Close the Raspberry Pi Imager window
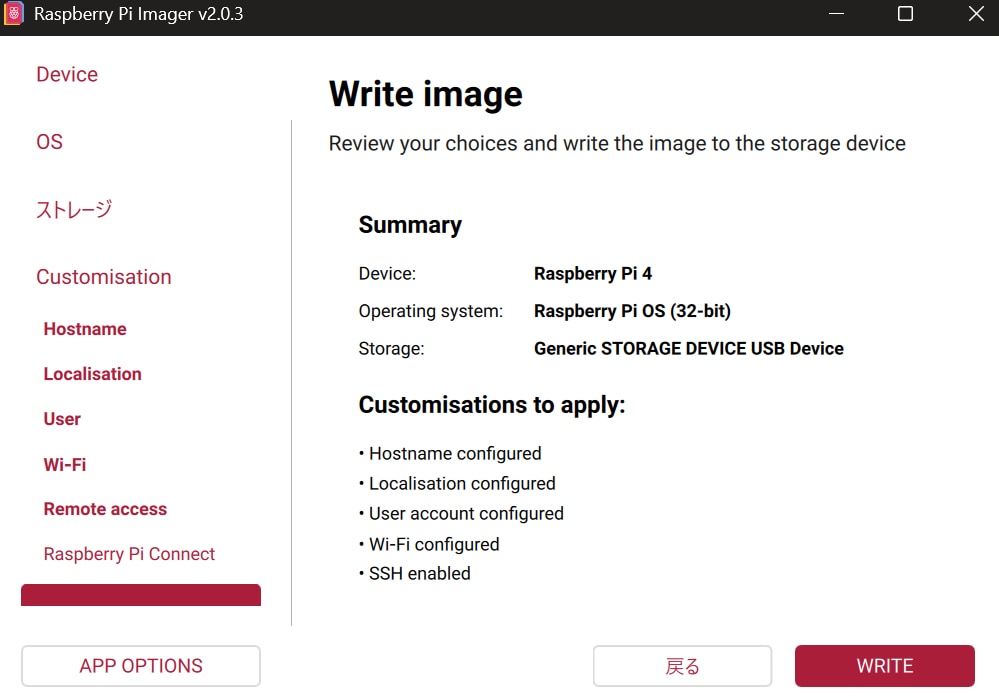Screen dimensions: 999x698 976,14
